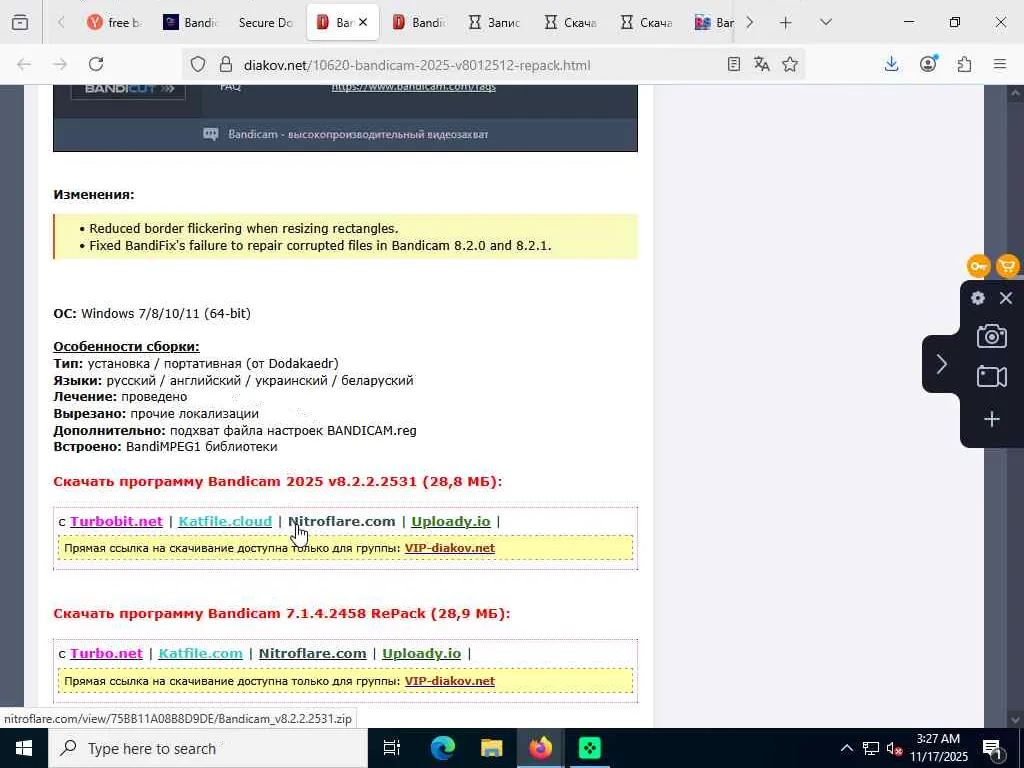Close the active Bandicam tab

[363, 22]
